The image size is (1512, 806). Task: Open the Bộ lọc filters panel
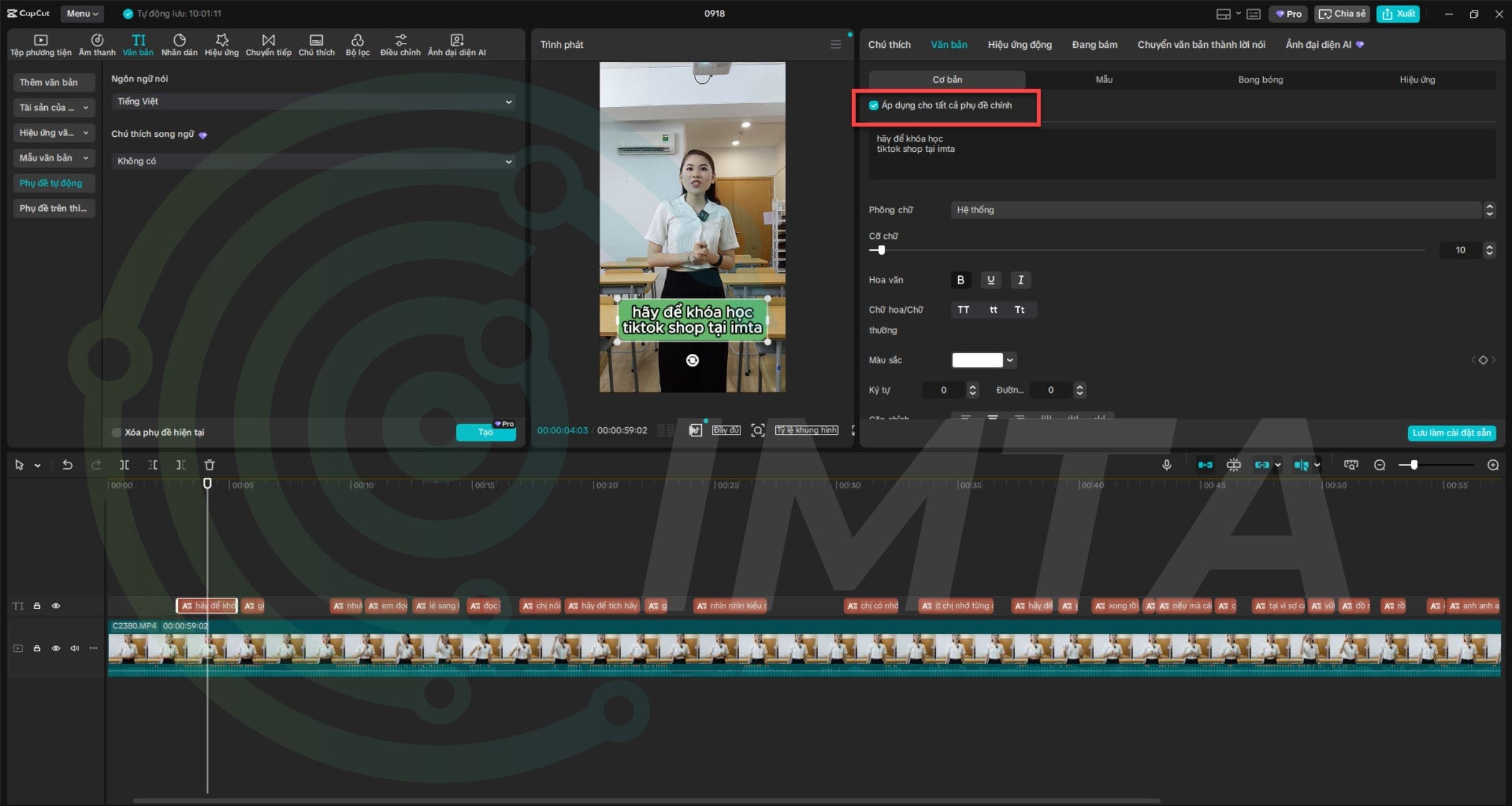tap(357, 44)
